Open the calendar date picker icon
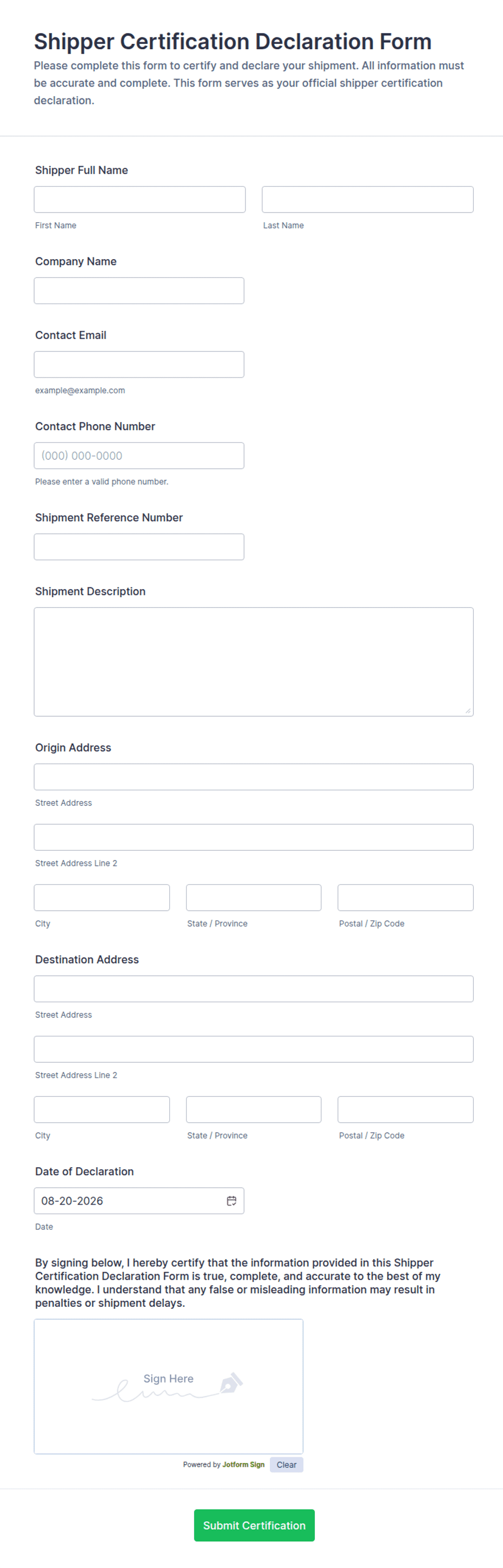Viewport: 503px width, 1568px height. click(231, 1200)
